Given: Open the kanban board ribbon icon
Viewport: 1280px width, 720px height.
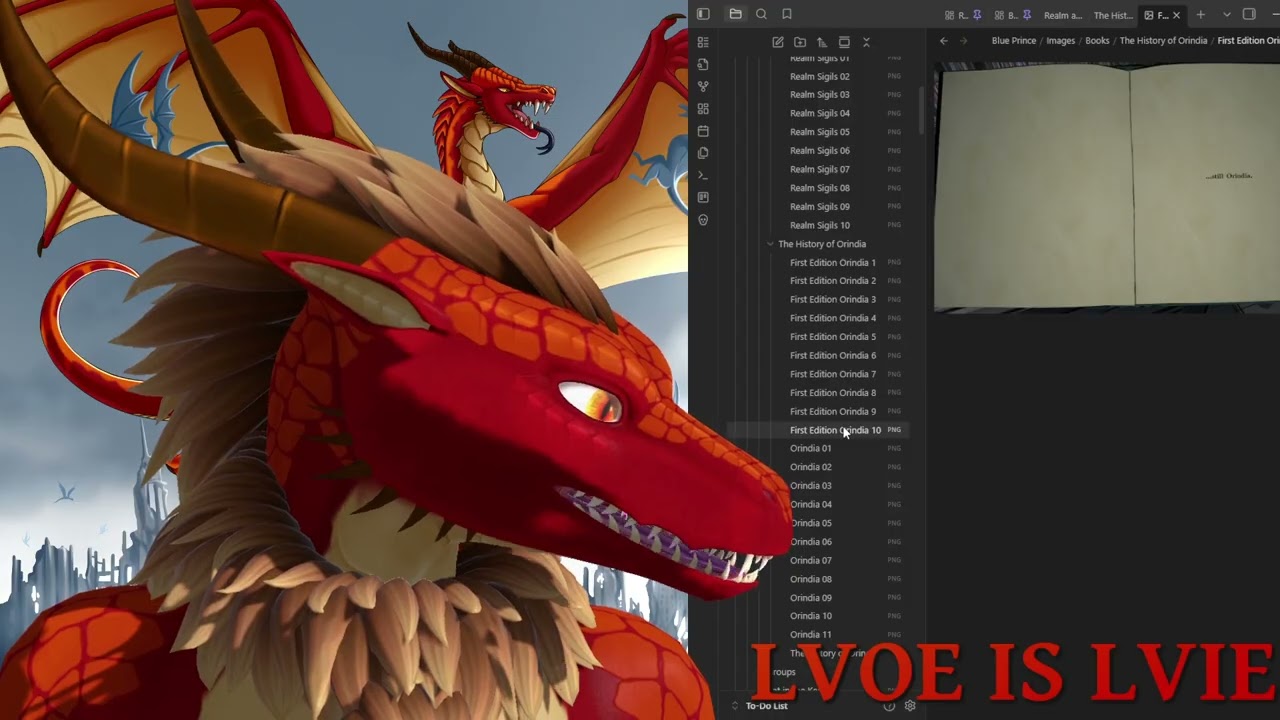Looking at the screenshot, I should click(703, 197).
